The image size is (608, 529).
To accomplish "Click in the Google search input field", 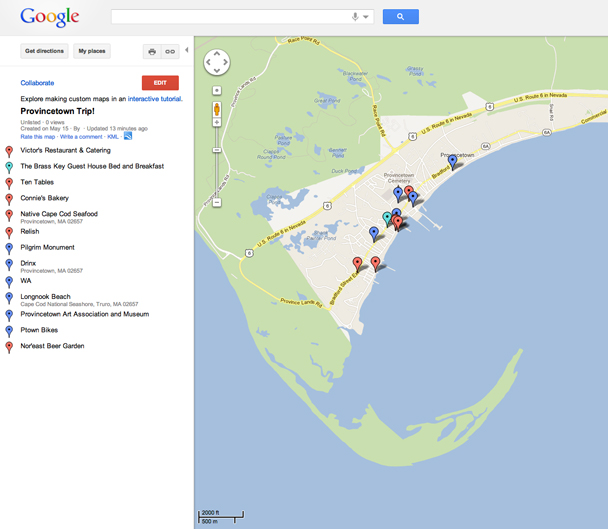I will [230, 17].
